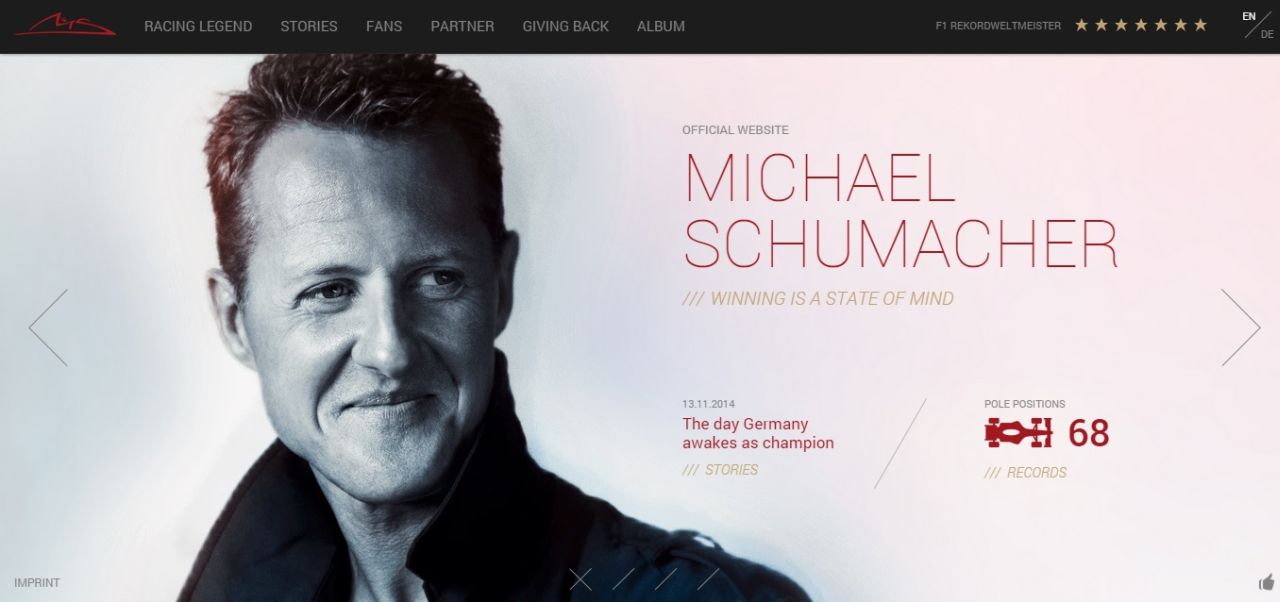Switch language to EN
1280x602 pixels.
pyautogui.click(x=1249, y=16)
